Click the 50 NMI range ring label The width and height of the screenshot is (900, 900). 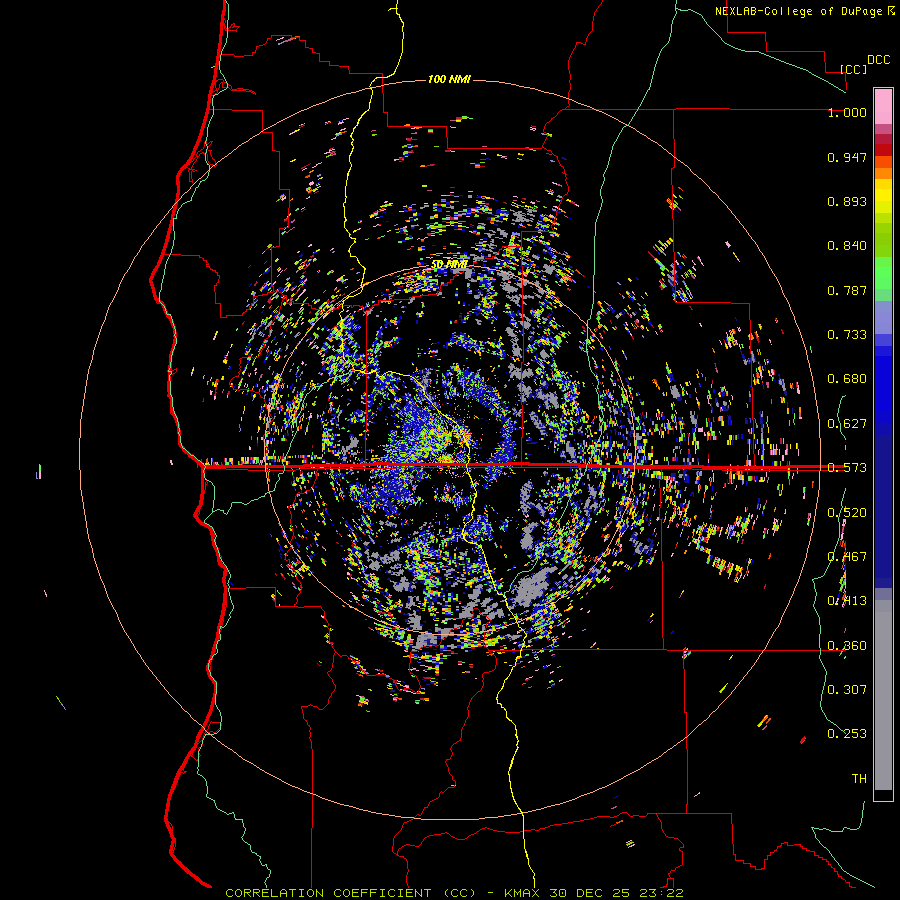pos(449,265)
